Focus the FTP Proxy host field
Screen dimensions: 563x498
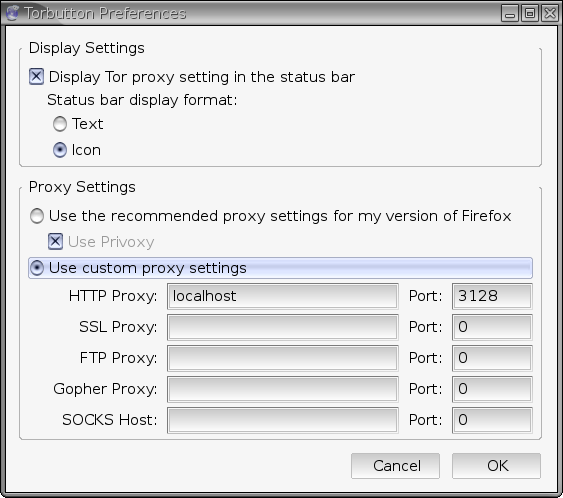(x=283, y=358)
